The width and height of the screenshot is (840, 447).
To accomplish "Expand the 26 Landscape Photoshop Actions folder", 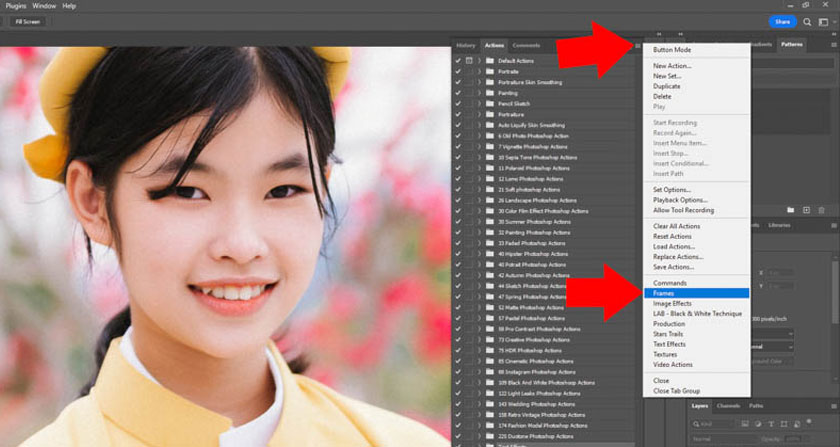I will [479, 200].
